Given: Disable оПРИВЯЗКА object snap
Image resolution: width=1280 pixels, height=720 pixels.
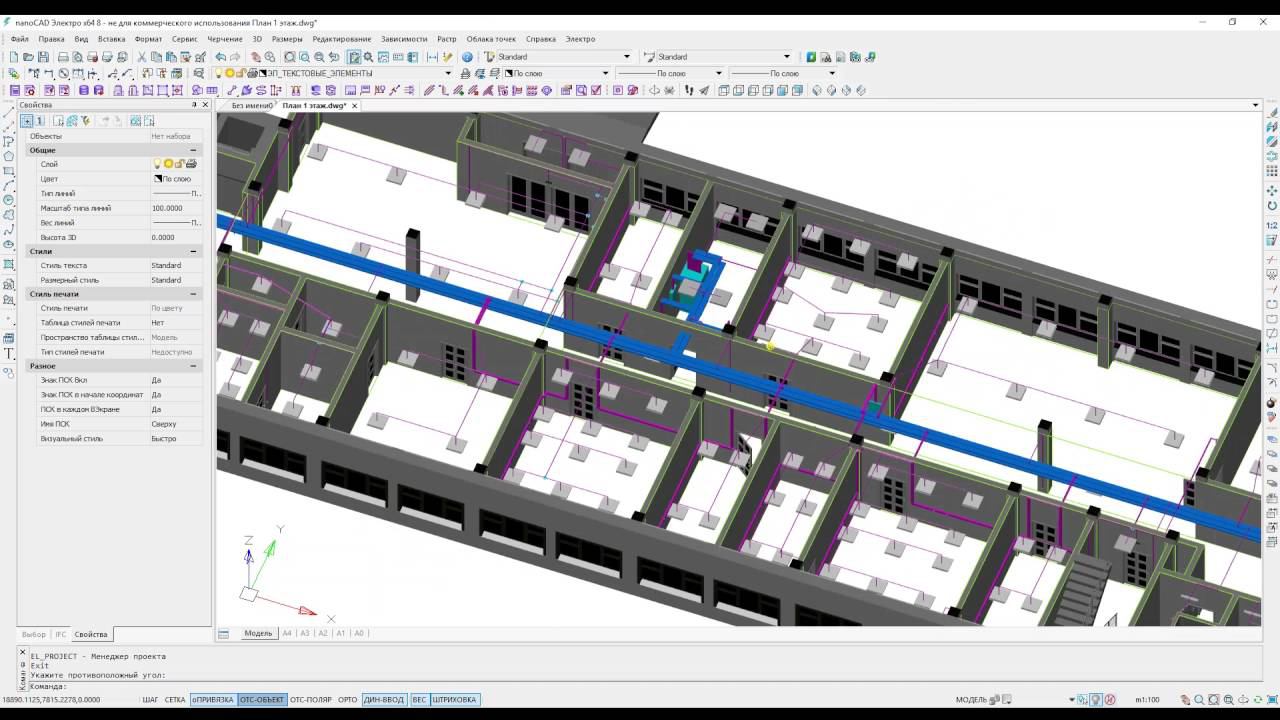Looking at the screenshot, I should [212, 700].
